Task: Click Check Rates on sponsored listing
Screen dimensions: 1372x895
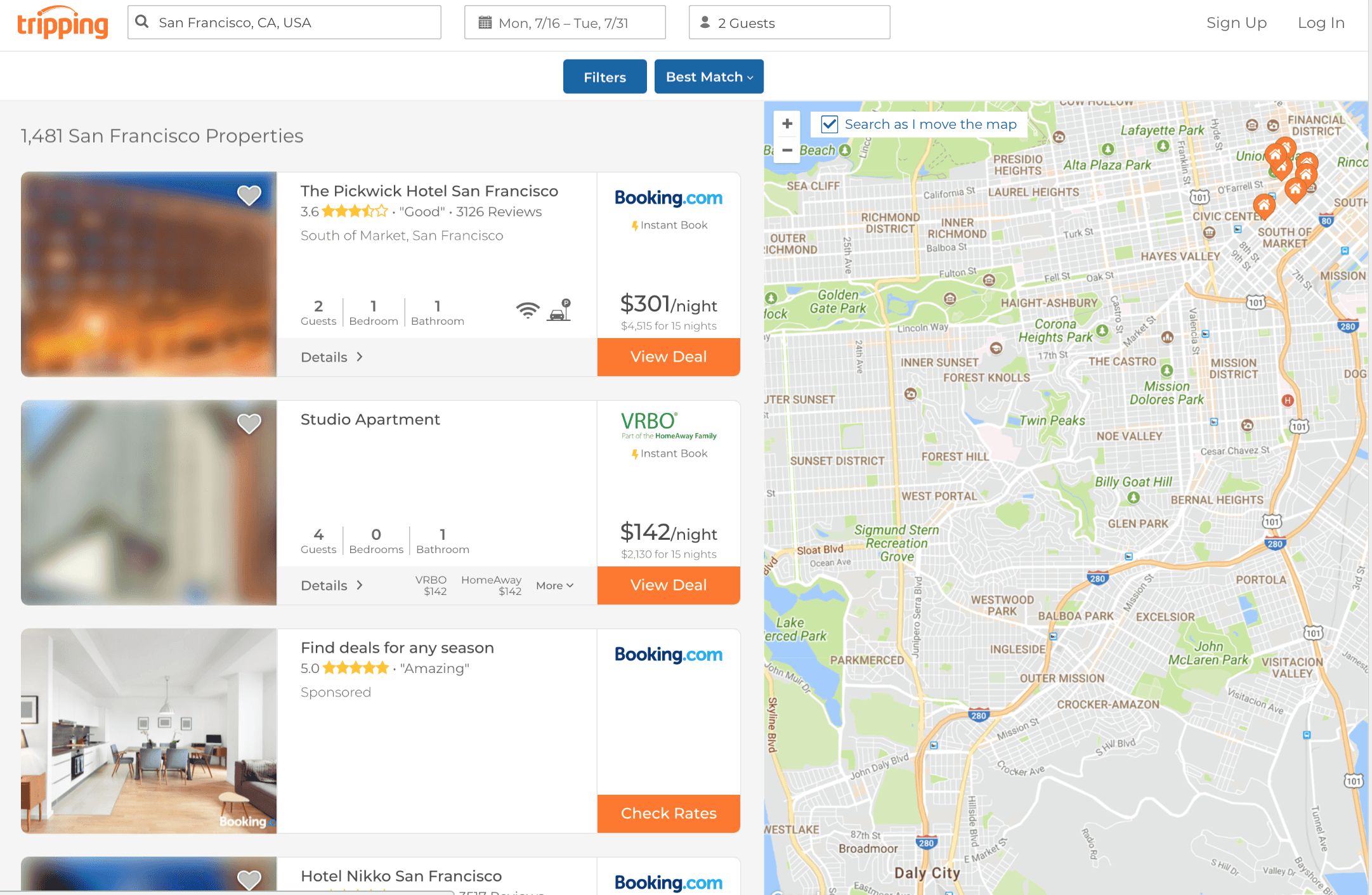Action: [669, 814]
